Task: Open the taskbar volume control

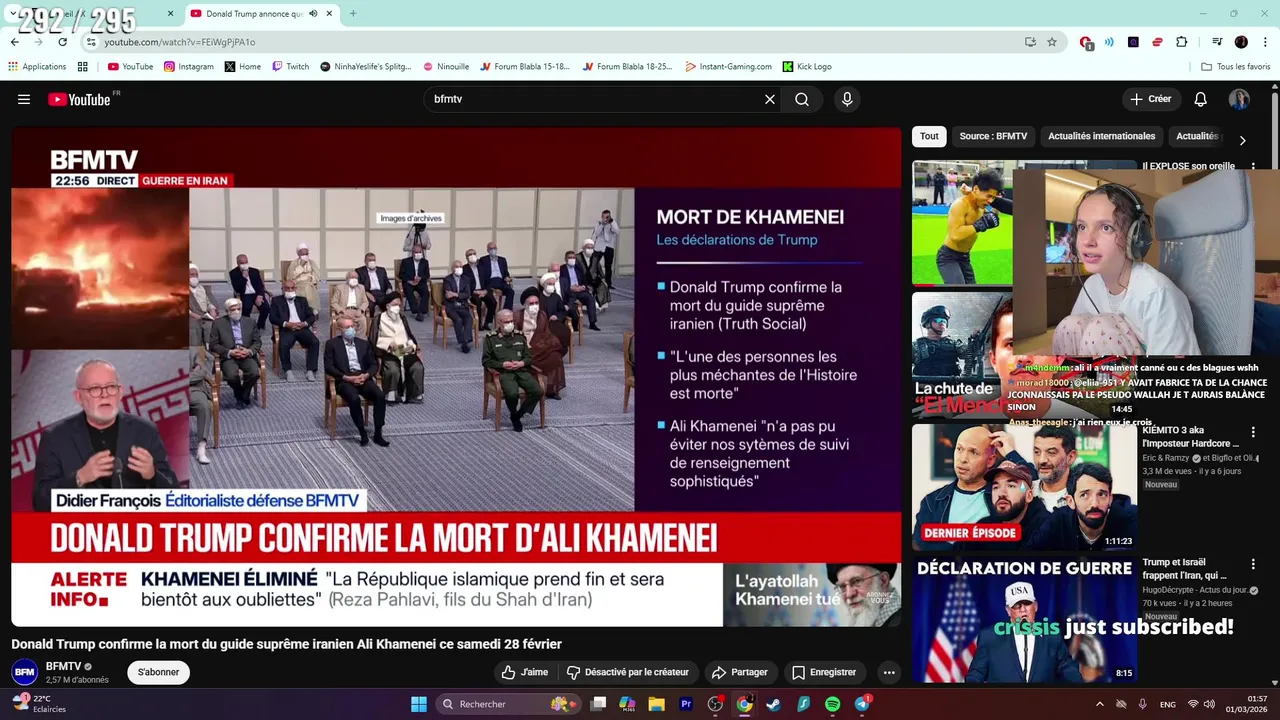Action: (x=1209, y=704)
